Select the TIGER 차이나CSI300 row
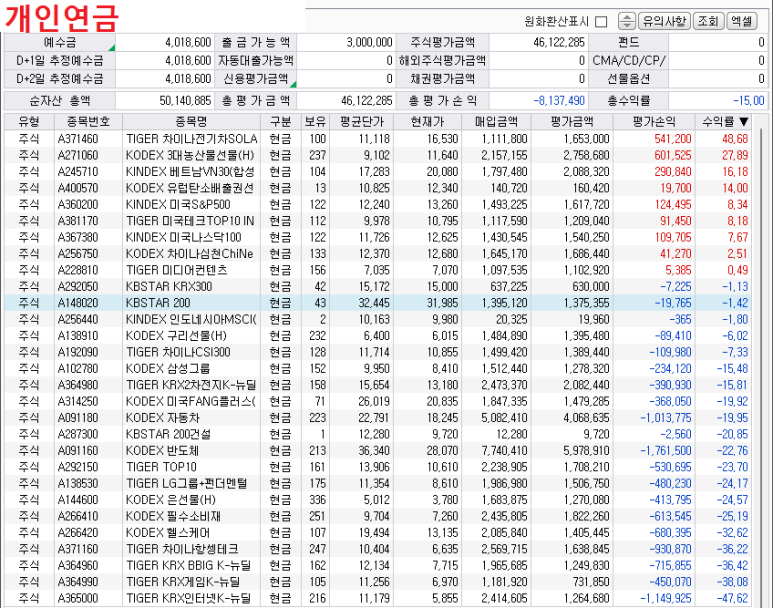The width and height of the screenshot is (773, 608). click(378, 352)
